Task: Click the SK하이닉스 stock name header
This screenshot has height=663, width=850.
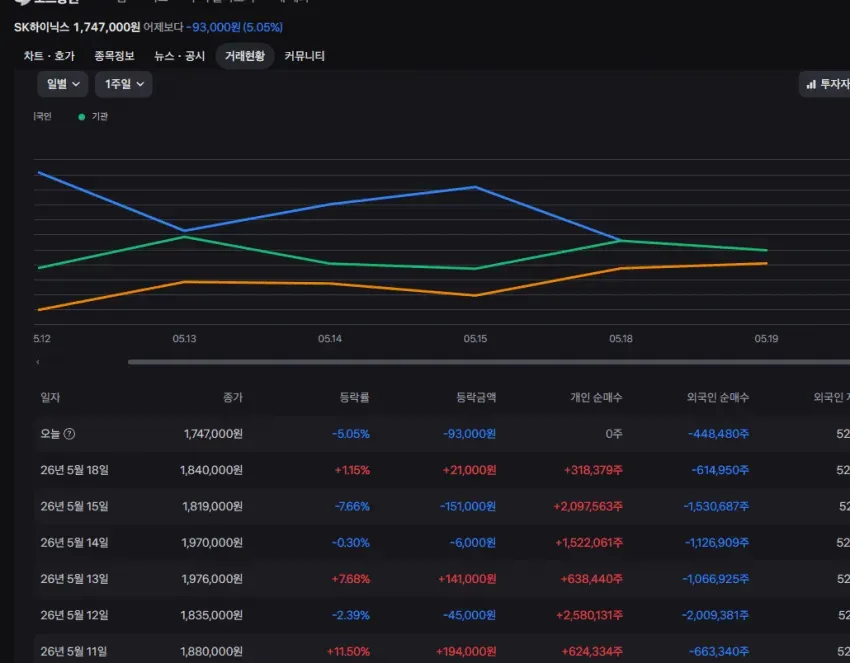Action: (x=41, y=27)
